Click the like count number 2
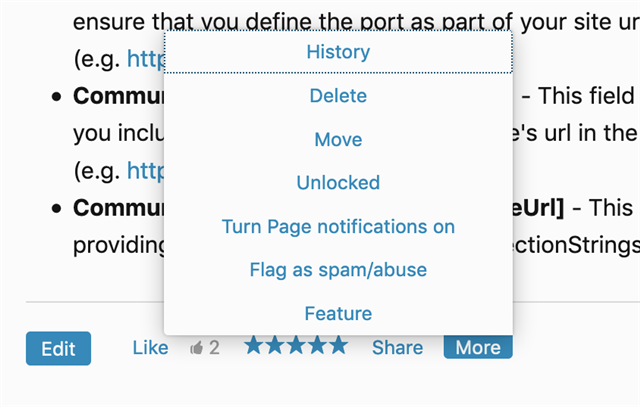Screen dimensions: 640x407 coord(215,348)
